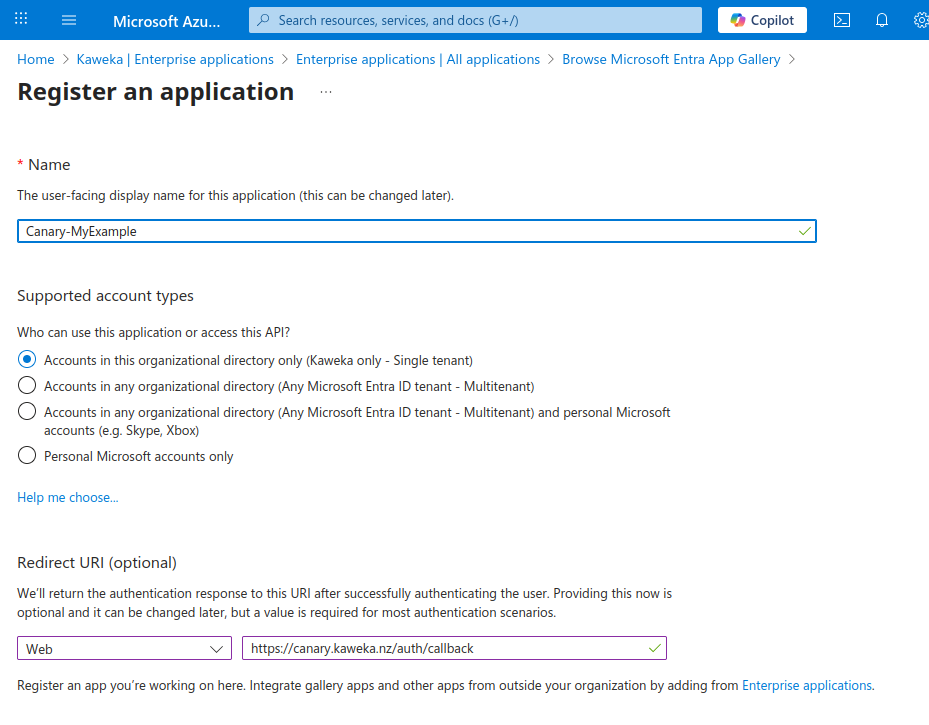Click the search magnifier in the search bar
Image resolution: width=929 pixels, height=725 pixels.
coord(261,19)
